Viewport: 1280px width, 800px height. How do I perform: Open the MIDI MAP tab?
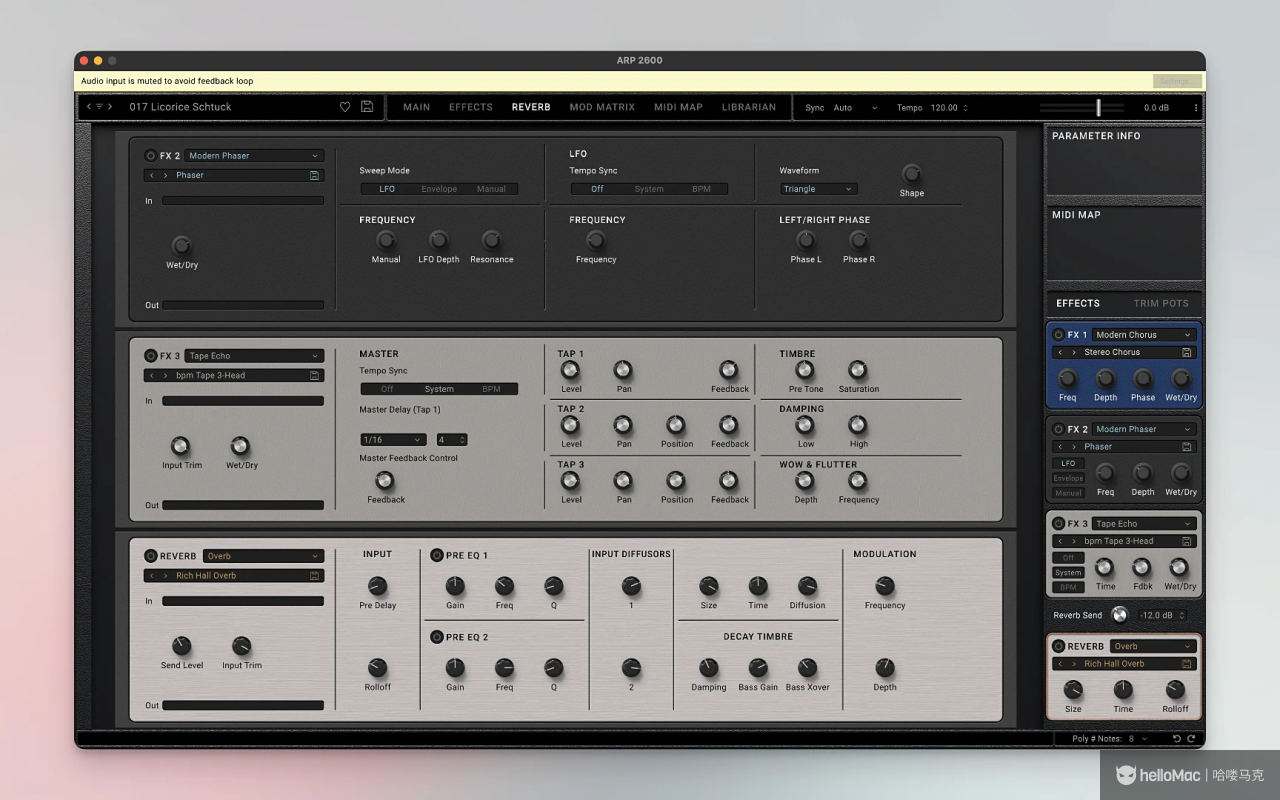coord(678,107)
